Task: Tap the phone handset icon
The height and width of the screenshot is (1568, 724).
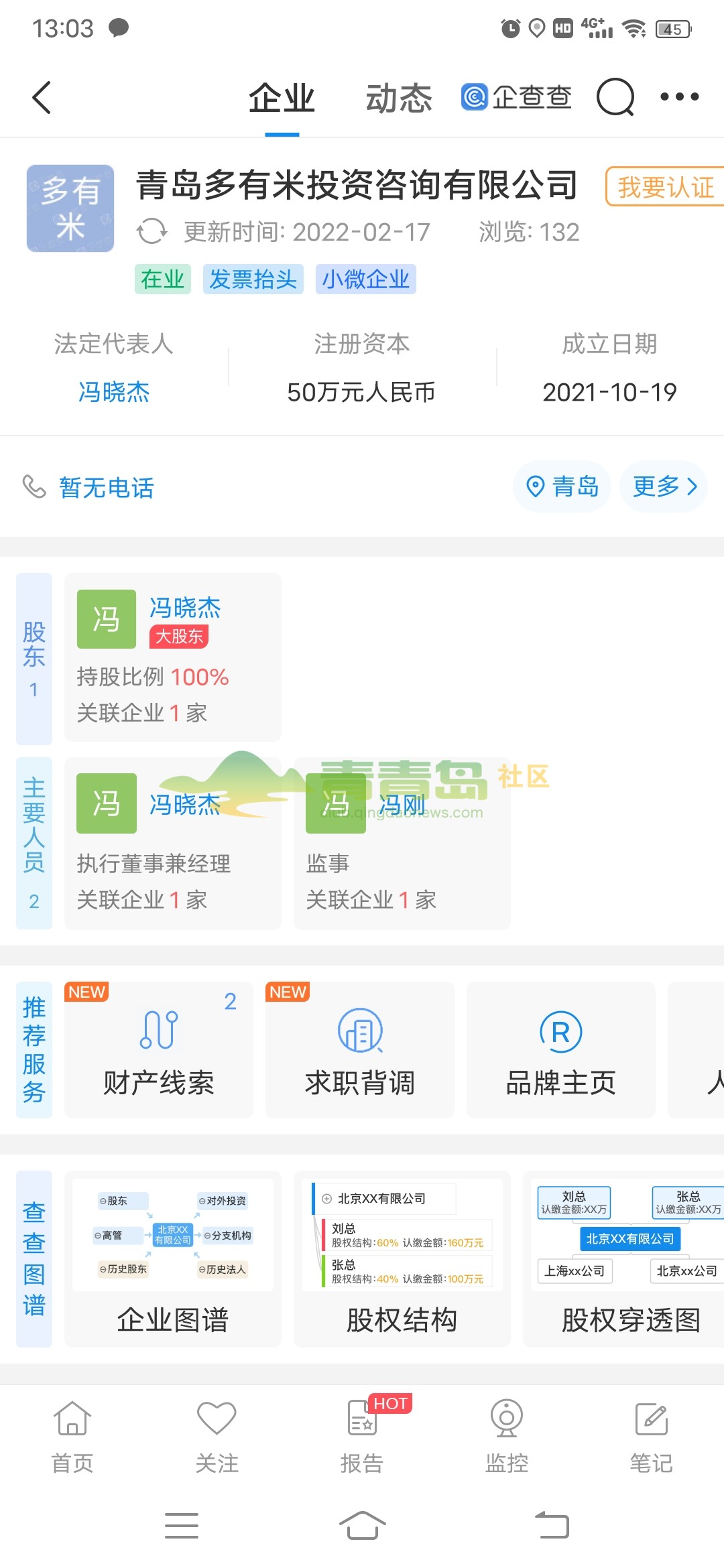Action: tap(34, 486)
